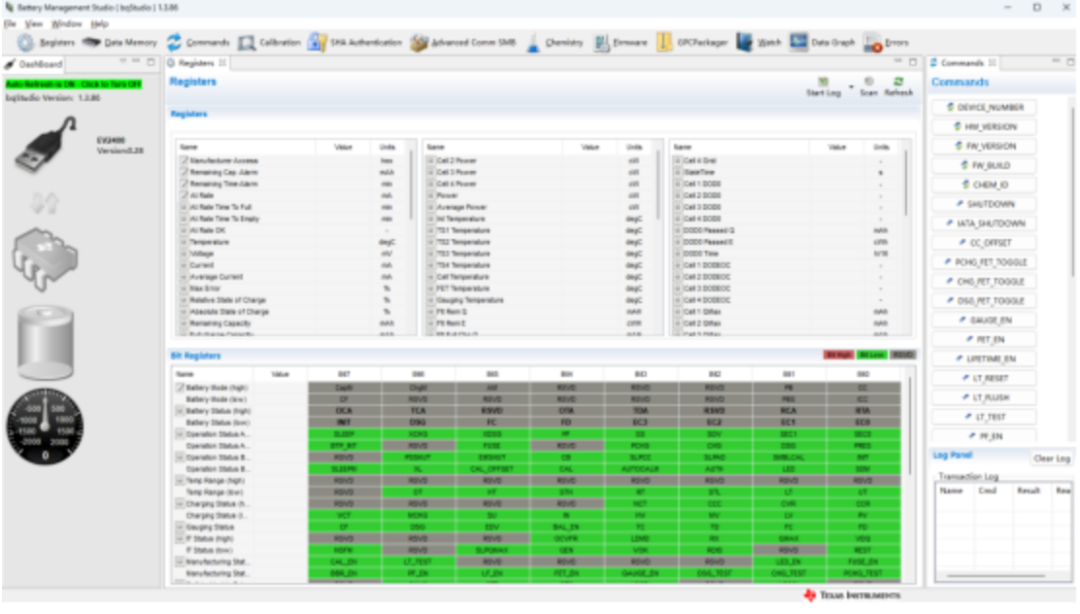Toggle the Cell 2 Power row checkbox
1080x614 pixels.
[x=430, y=161]
